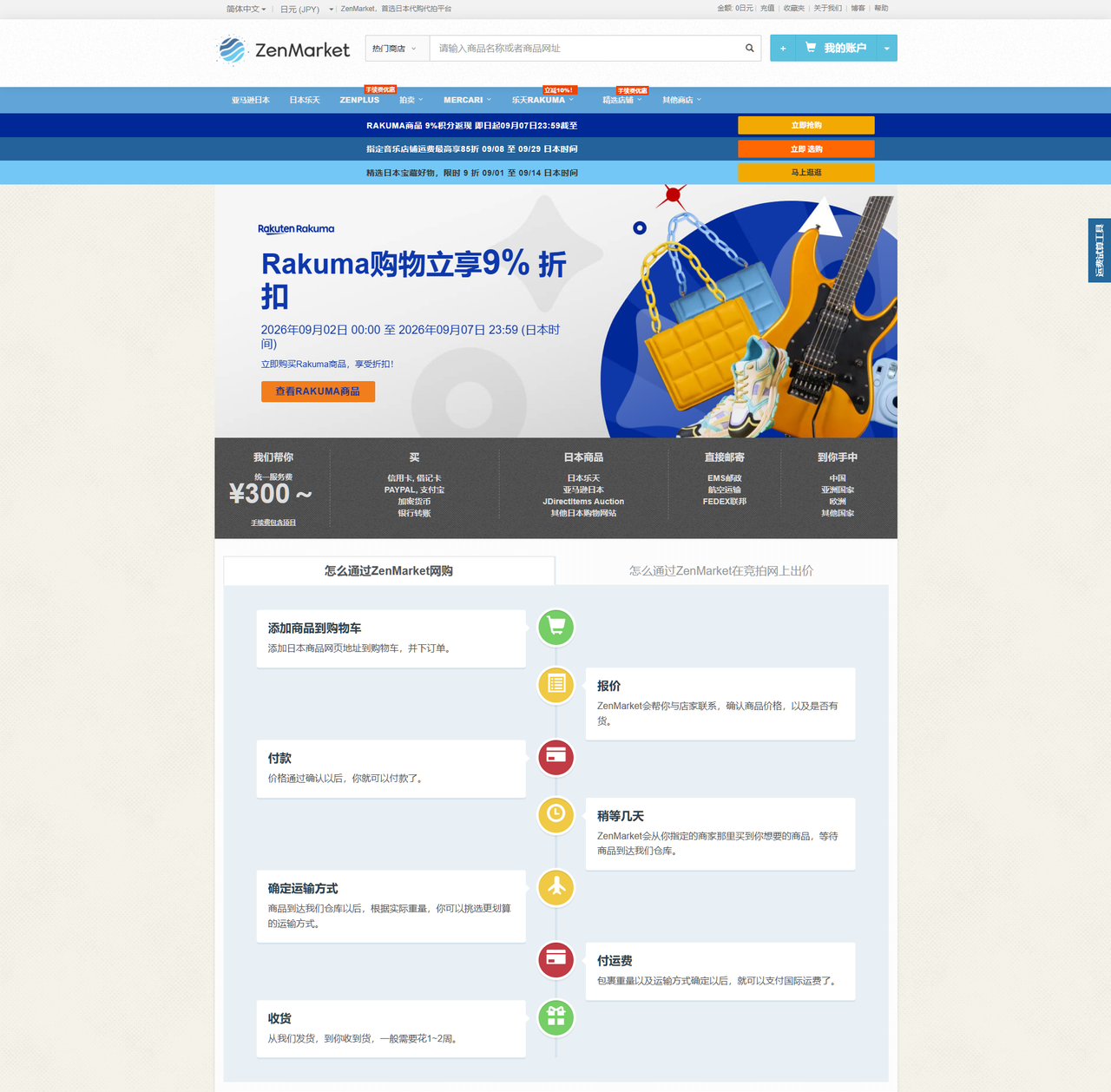Open ZENPLUS in the navigation bar

click(359, 100)
